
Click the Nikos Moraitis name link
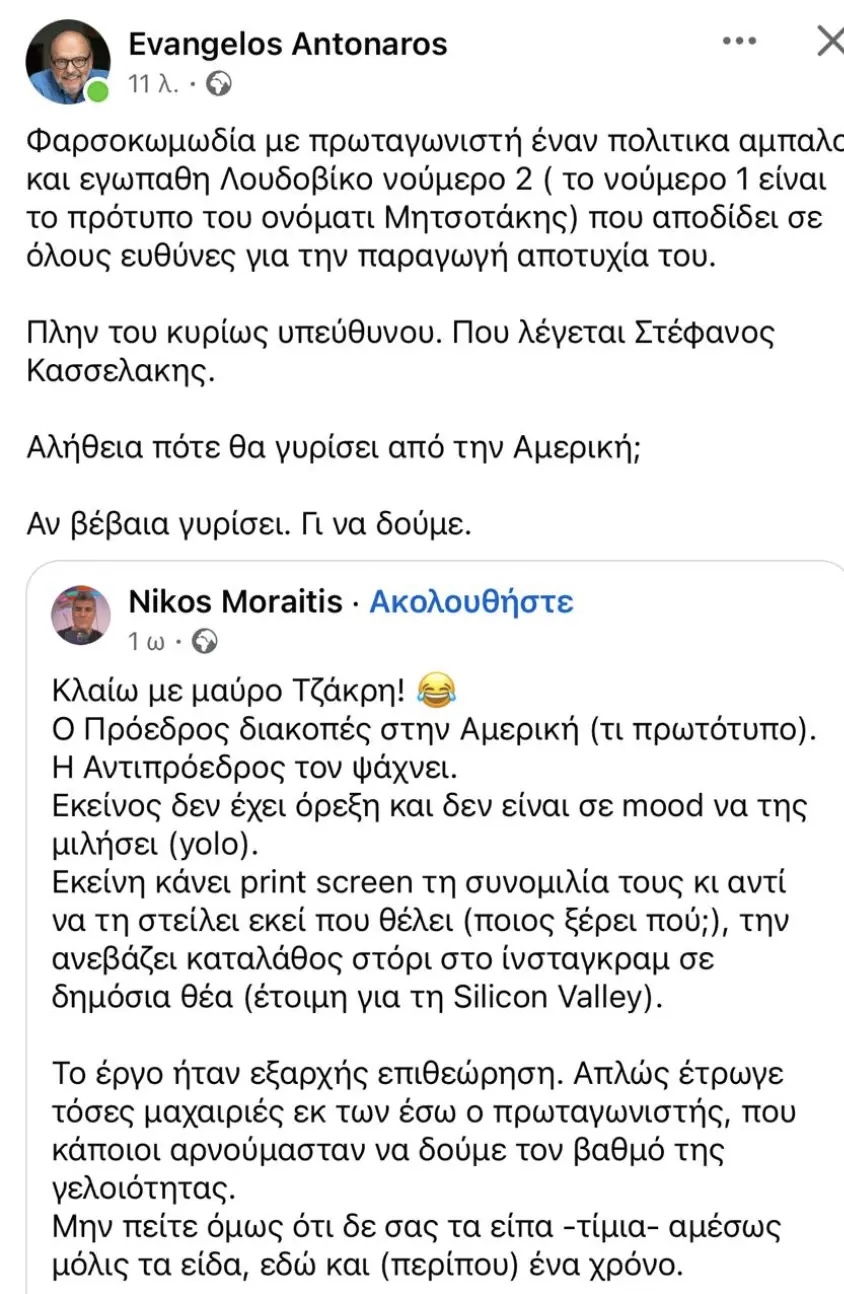tap(235, 602)
